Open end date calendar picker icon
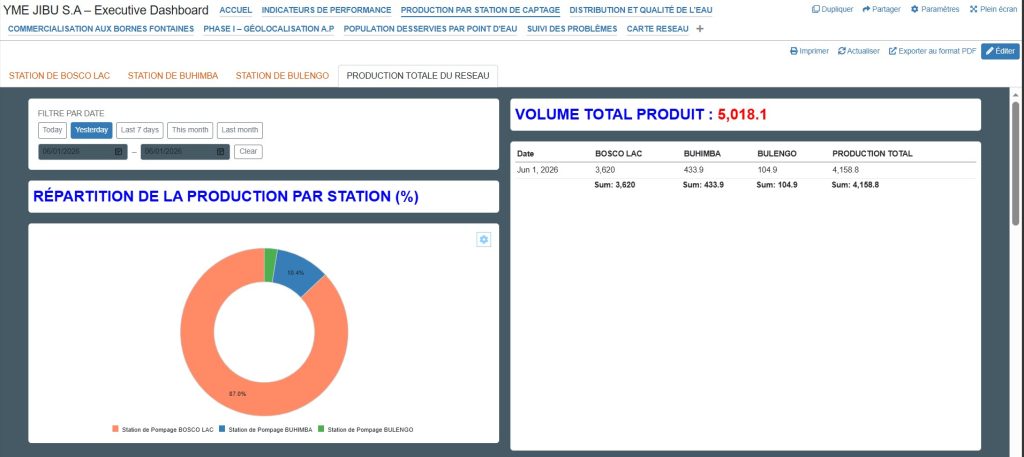The image size is (1024, 457). point(221,151)
